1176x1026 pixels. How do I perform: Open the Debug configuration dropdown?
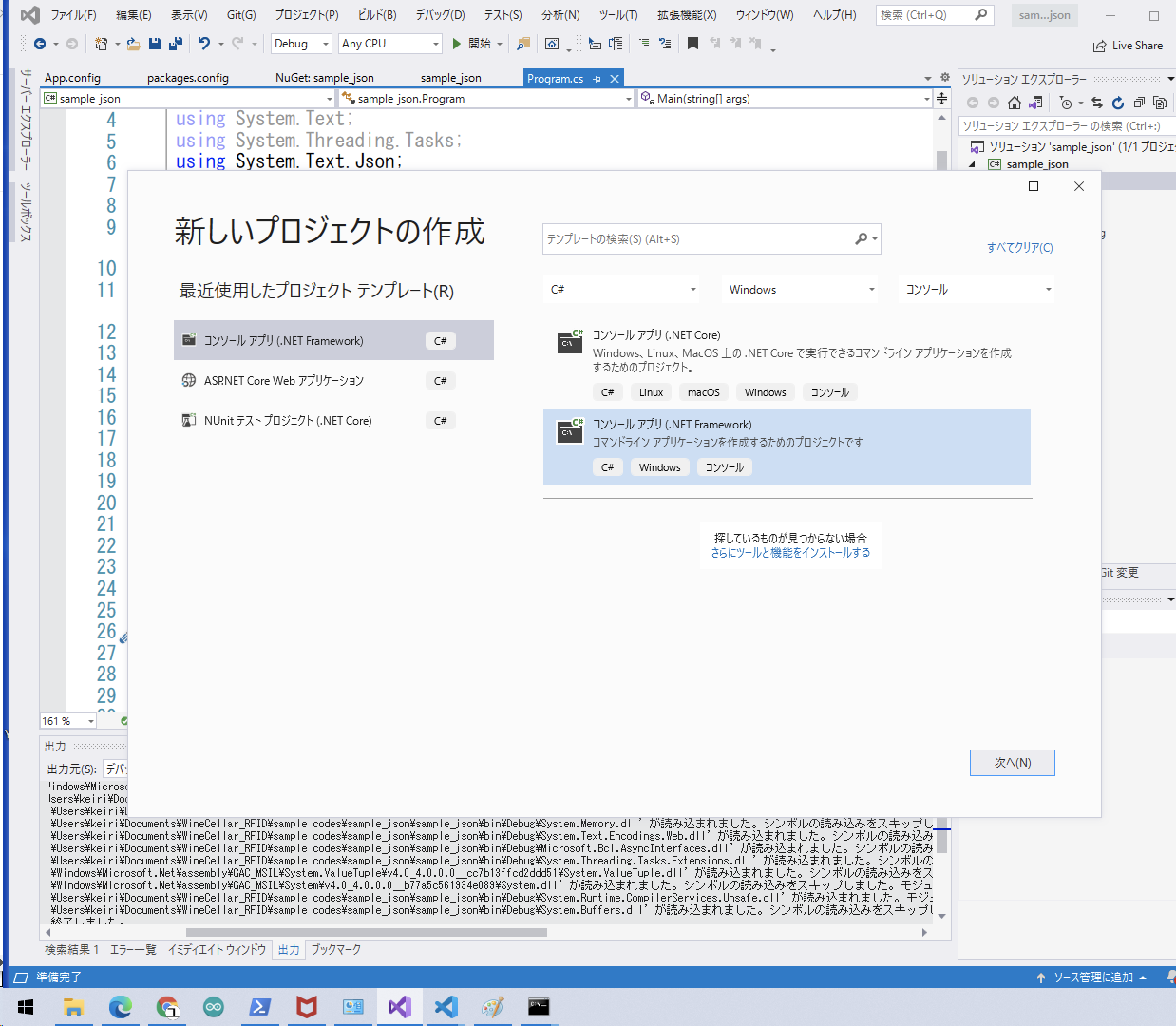(x=301, y=43)
